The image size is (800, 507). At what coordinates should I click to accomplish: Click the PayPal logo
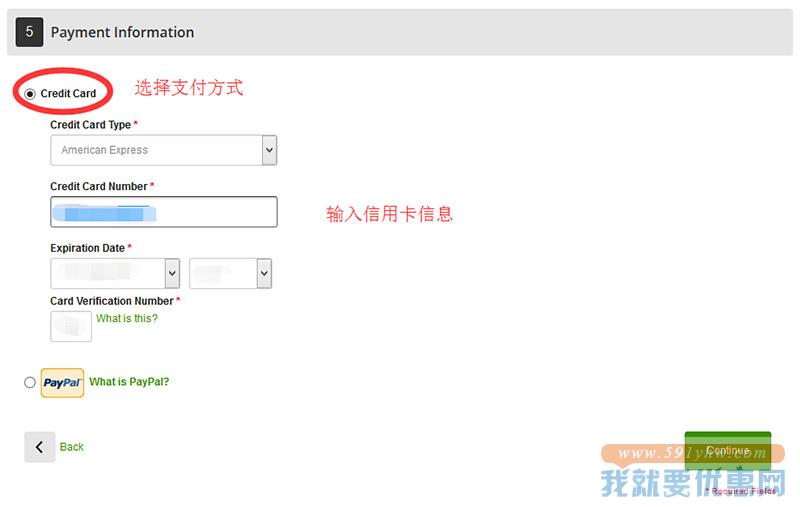point(62,383)
